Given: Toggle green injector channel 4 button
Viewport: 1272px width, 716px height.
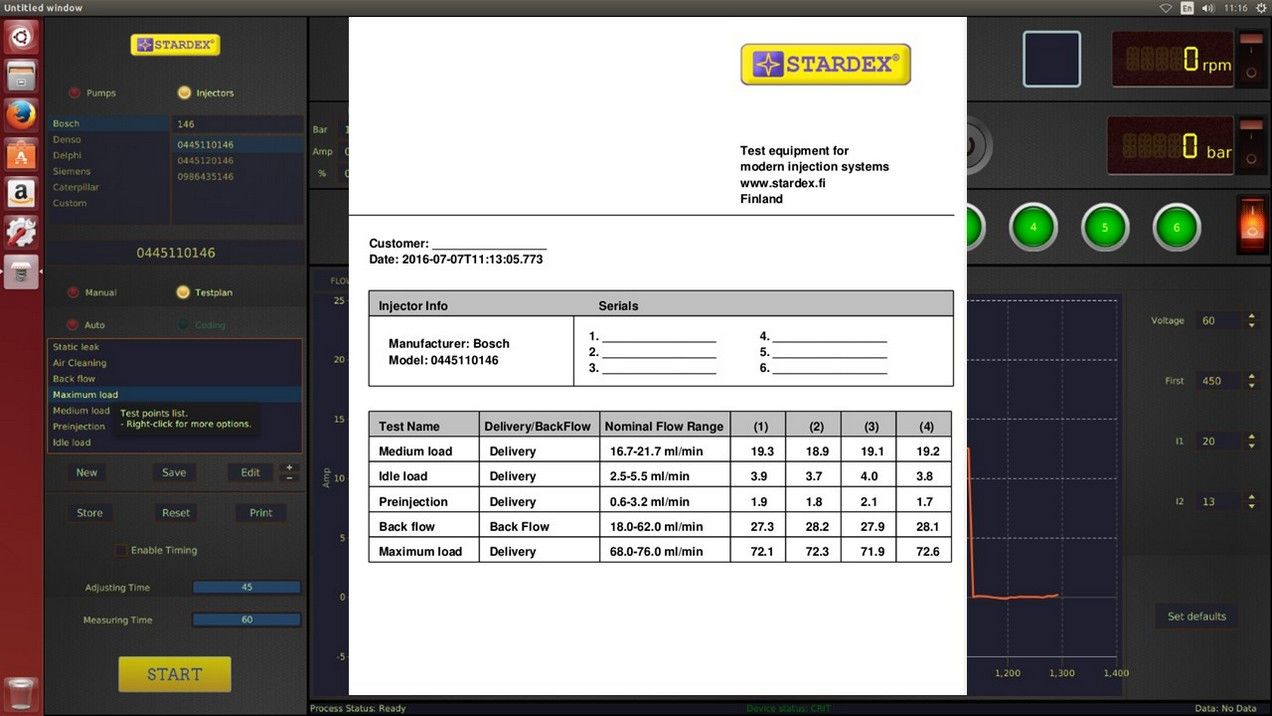Looking at the screenshot, I should click(x=1033, y=227).
